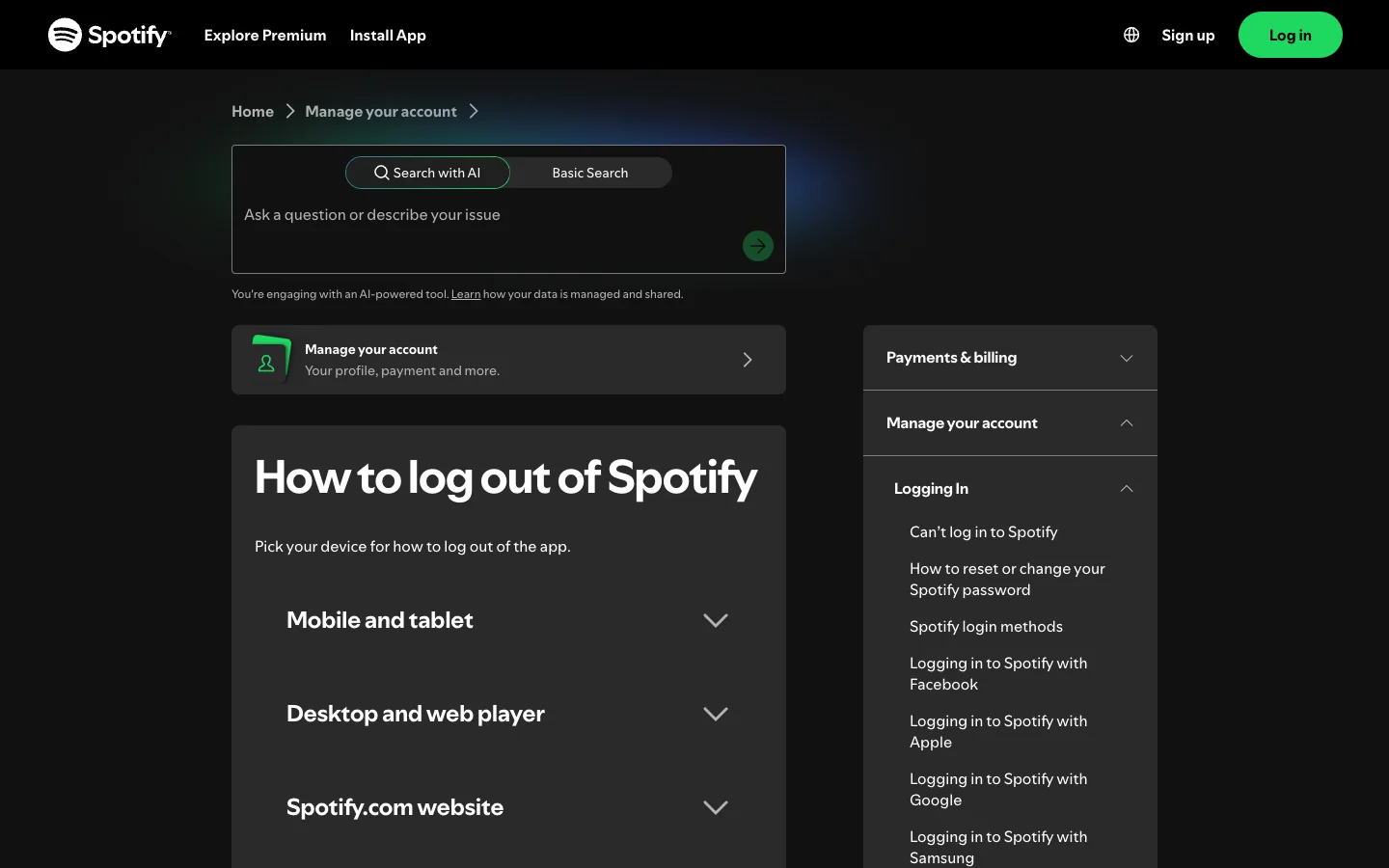Click Sign up

click(x=1187, y=35)
